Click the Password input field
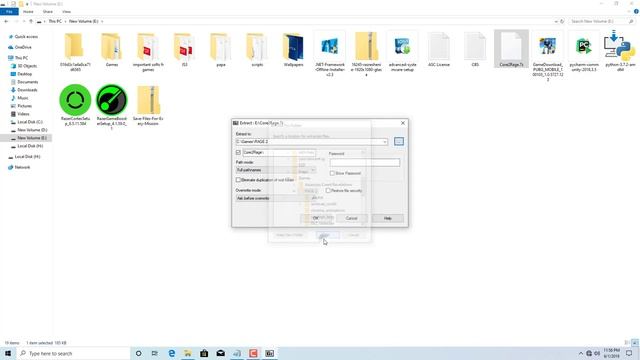Viewport: 640px width, 360px height. coord(364,163)
